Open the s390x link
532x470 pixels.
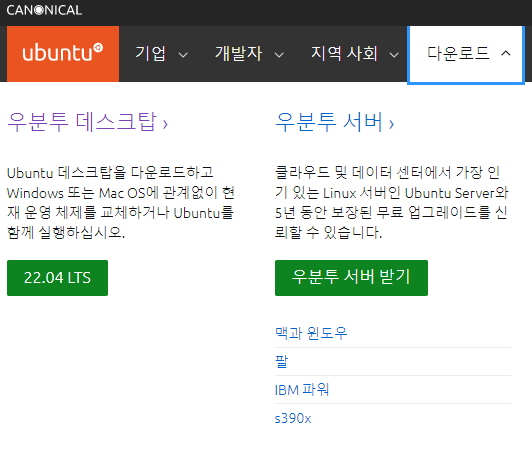(293, 418)
